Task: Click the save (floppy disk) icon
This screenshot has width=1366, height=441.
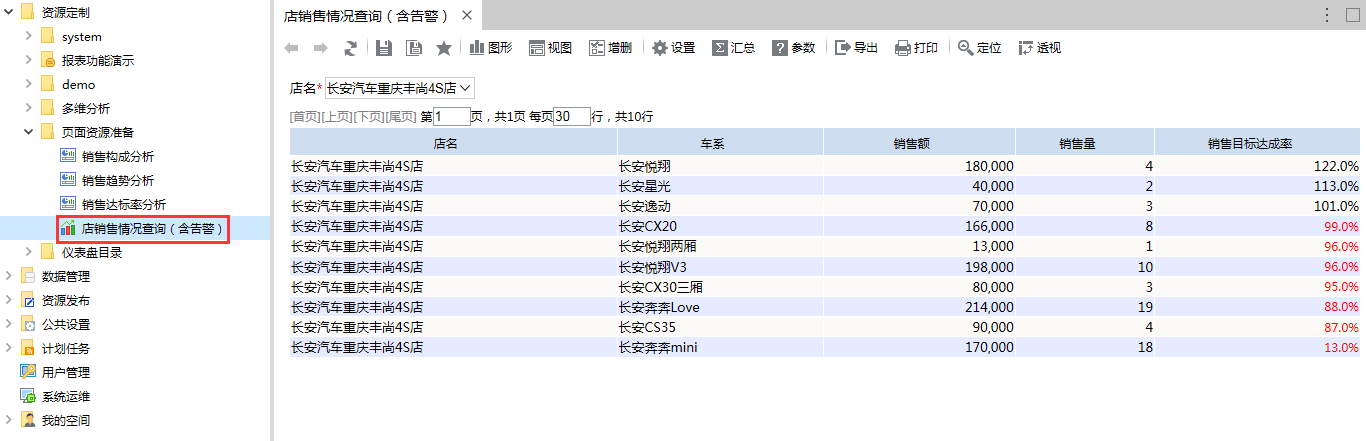Action: coord(384,48)
